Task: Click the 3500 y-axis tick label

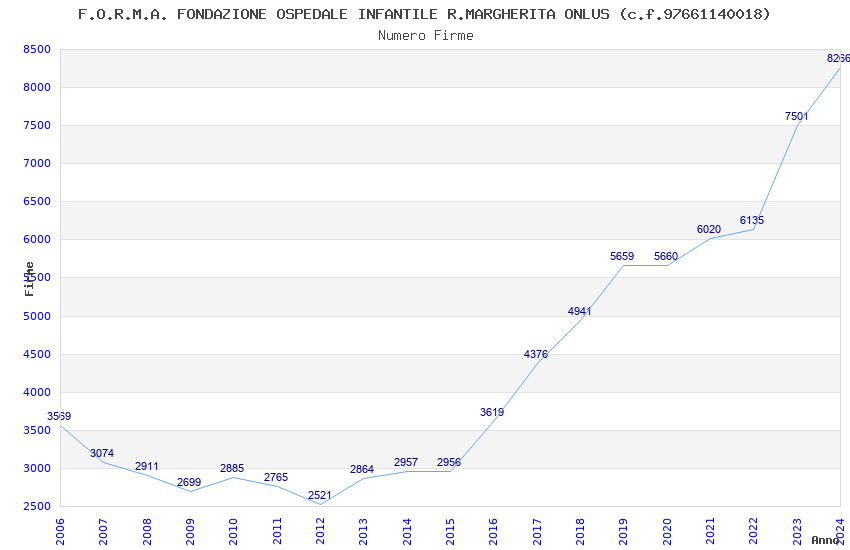Action: 37,430
